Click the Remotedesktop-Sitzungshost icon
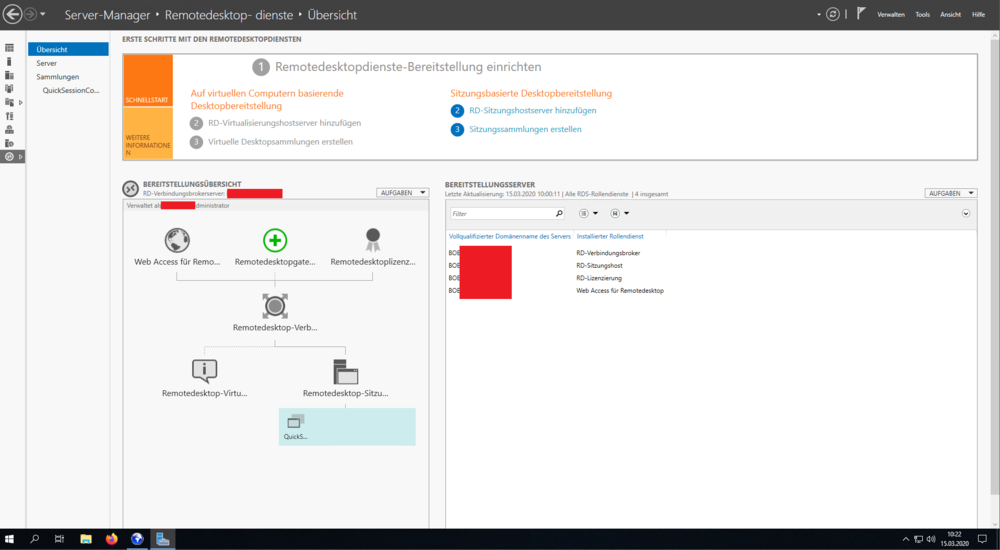This screenshot has width=1000, height=550. coord(346,371)
